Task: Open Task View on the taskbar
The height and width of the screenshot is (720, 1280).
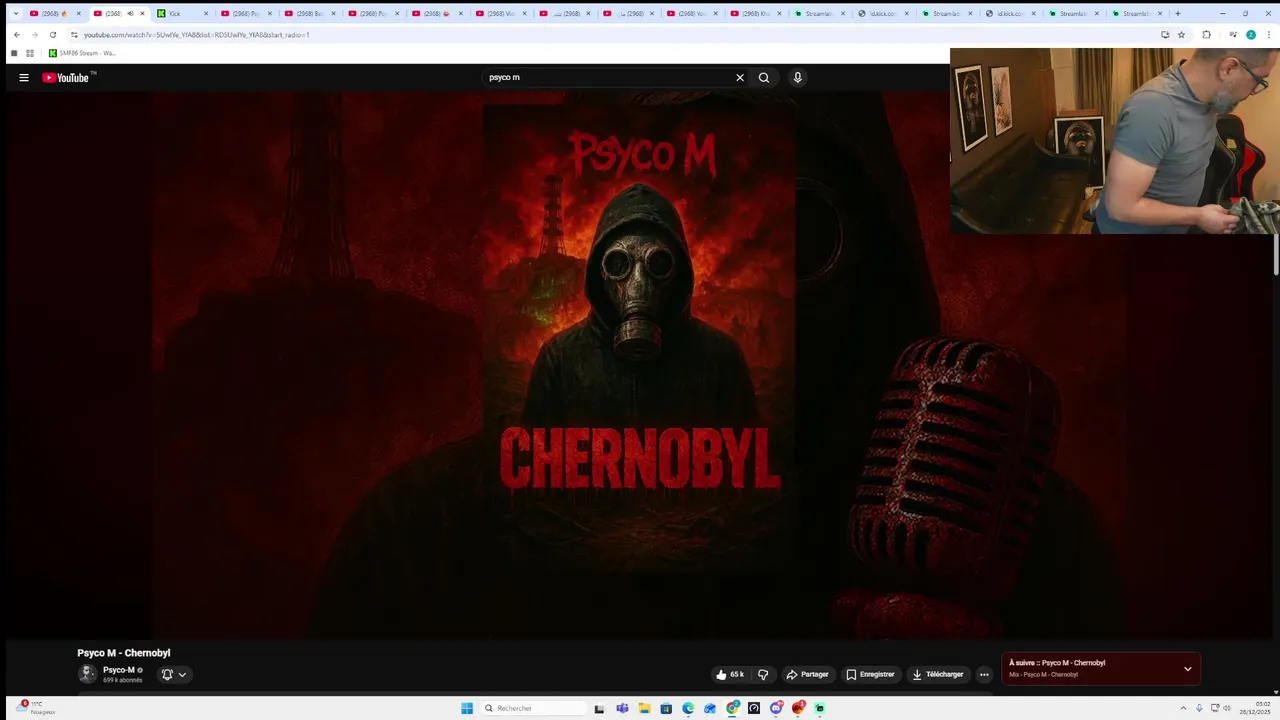Action: (x=599, y=708)
